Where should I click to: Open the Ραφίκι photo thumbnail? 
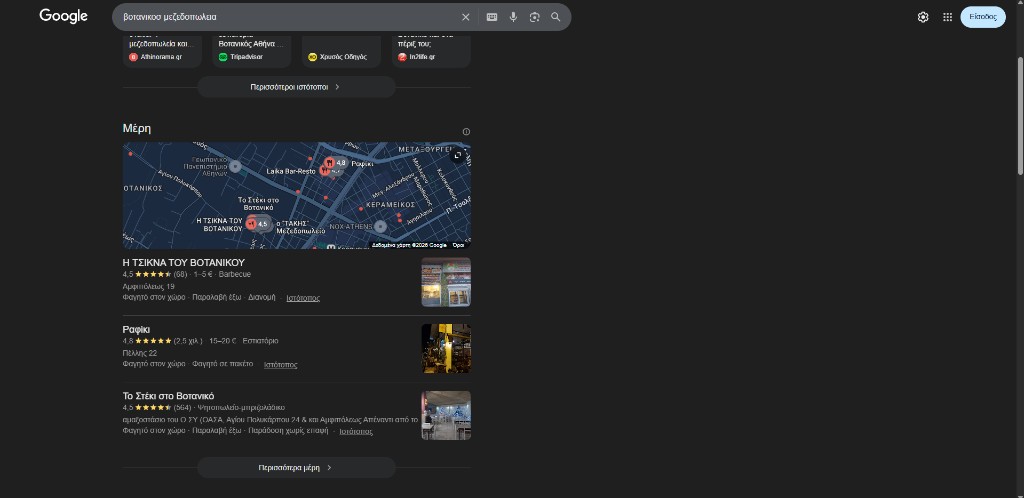pos(446,349)
